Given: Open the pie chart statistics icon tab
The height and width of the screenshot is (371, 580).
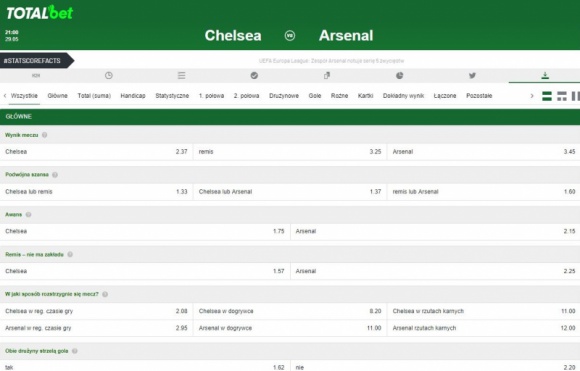Looking at the screenshot, I should pos(399,75).
